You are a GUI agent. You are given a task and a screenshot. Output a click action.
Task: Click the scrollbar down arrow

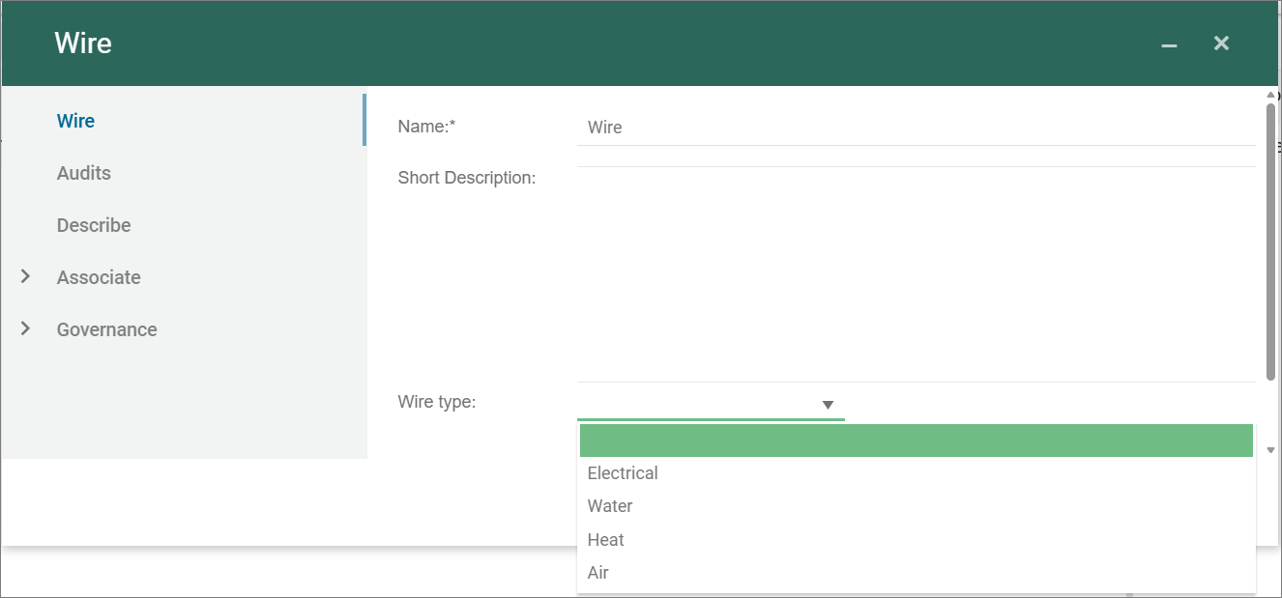point(1271,451)
